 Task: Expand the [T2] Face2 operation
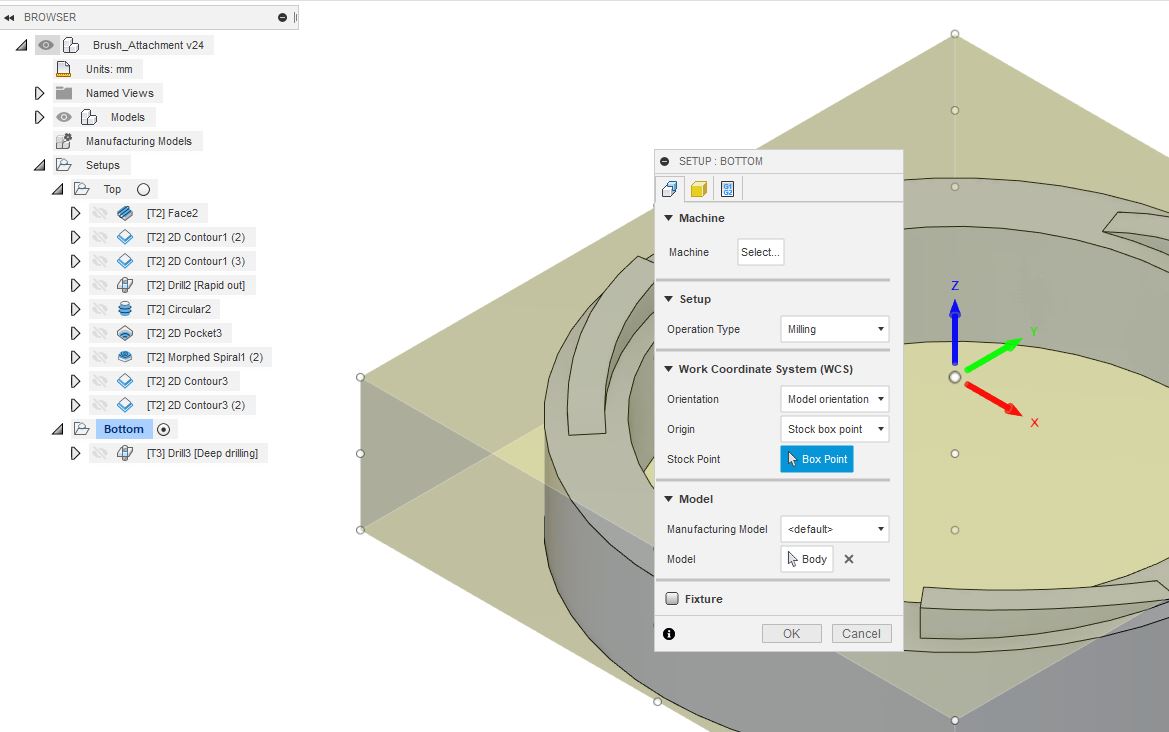click(75, 213)
